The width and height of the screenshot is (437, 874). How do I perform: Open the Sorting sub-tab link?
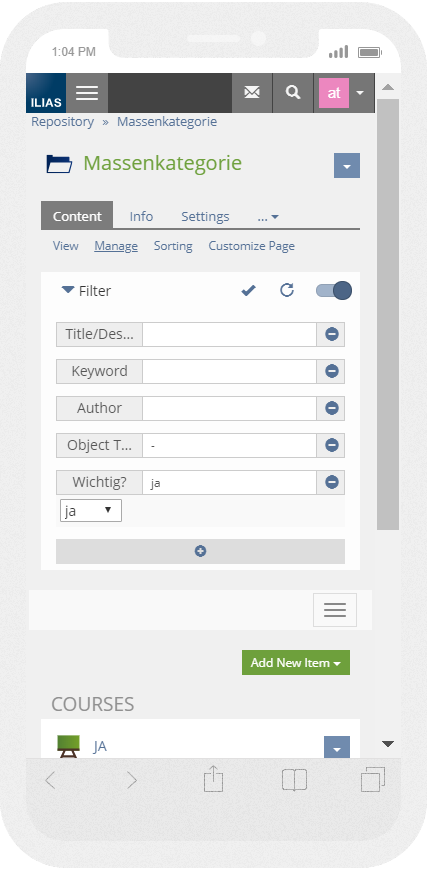tap(173, 246)
